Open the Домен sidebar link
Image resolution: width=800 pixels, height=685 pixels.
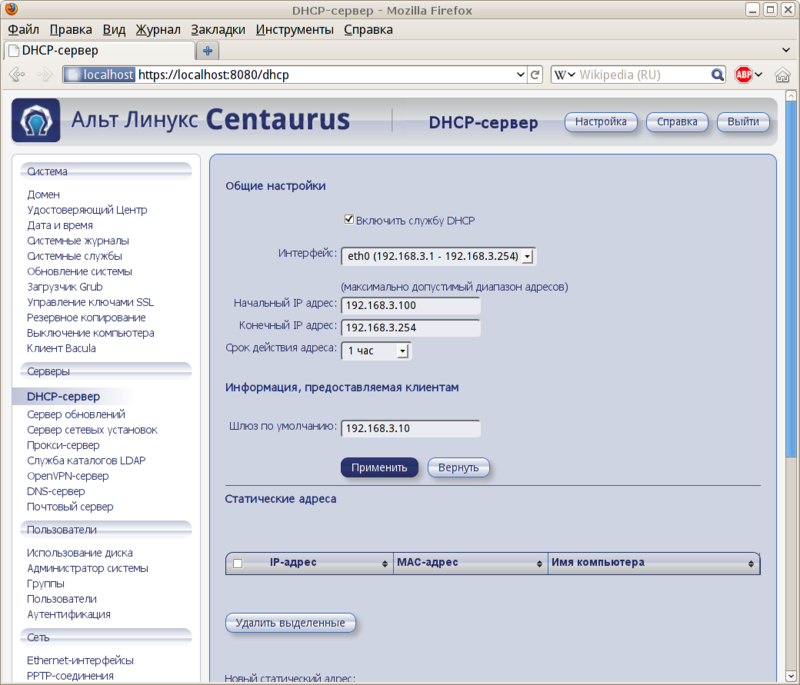[43, 194]
